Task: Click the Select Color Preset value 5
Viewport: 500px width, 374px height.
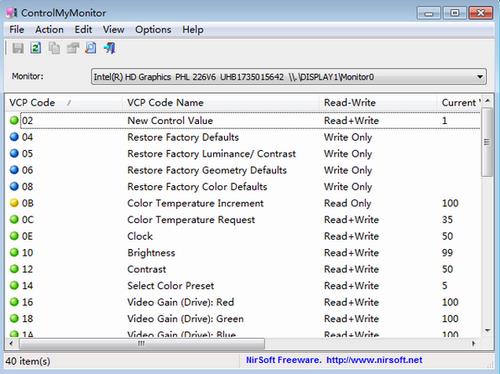Action: (445, 286)
